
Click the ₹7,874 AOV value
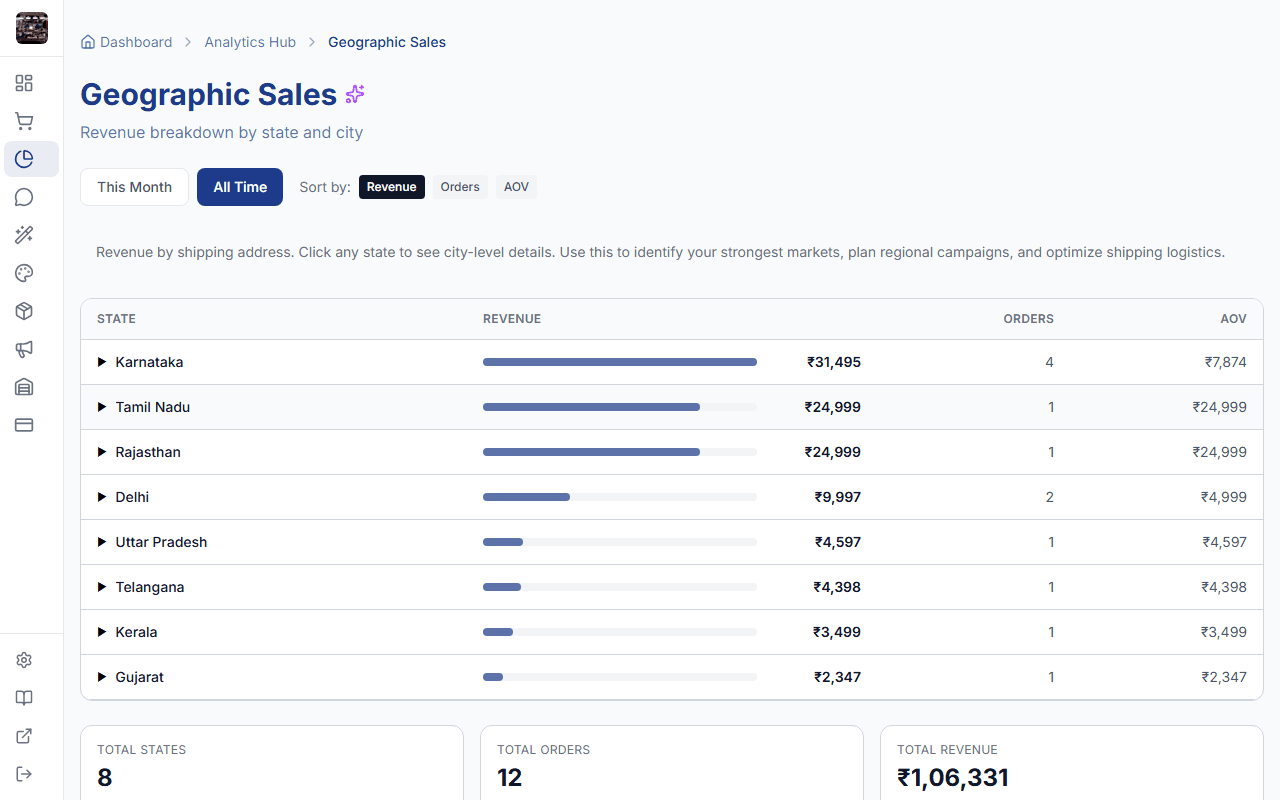tap(1225, 362)
